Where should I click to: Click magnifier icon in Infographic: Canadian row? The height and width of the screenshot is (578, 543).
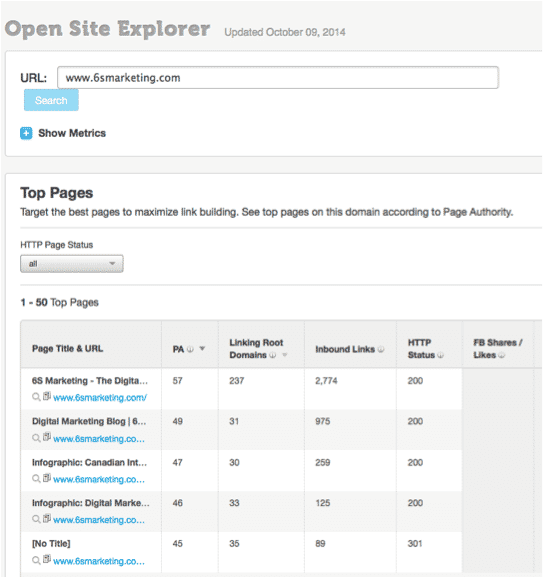[36, 479]
